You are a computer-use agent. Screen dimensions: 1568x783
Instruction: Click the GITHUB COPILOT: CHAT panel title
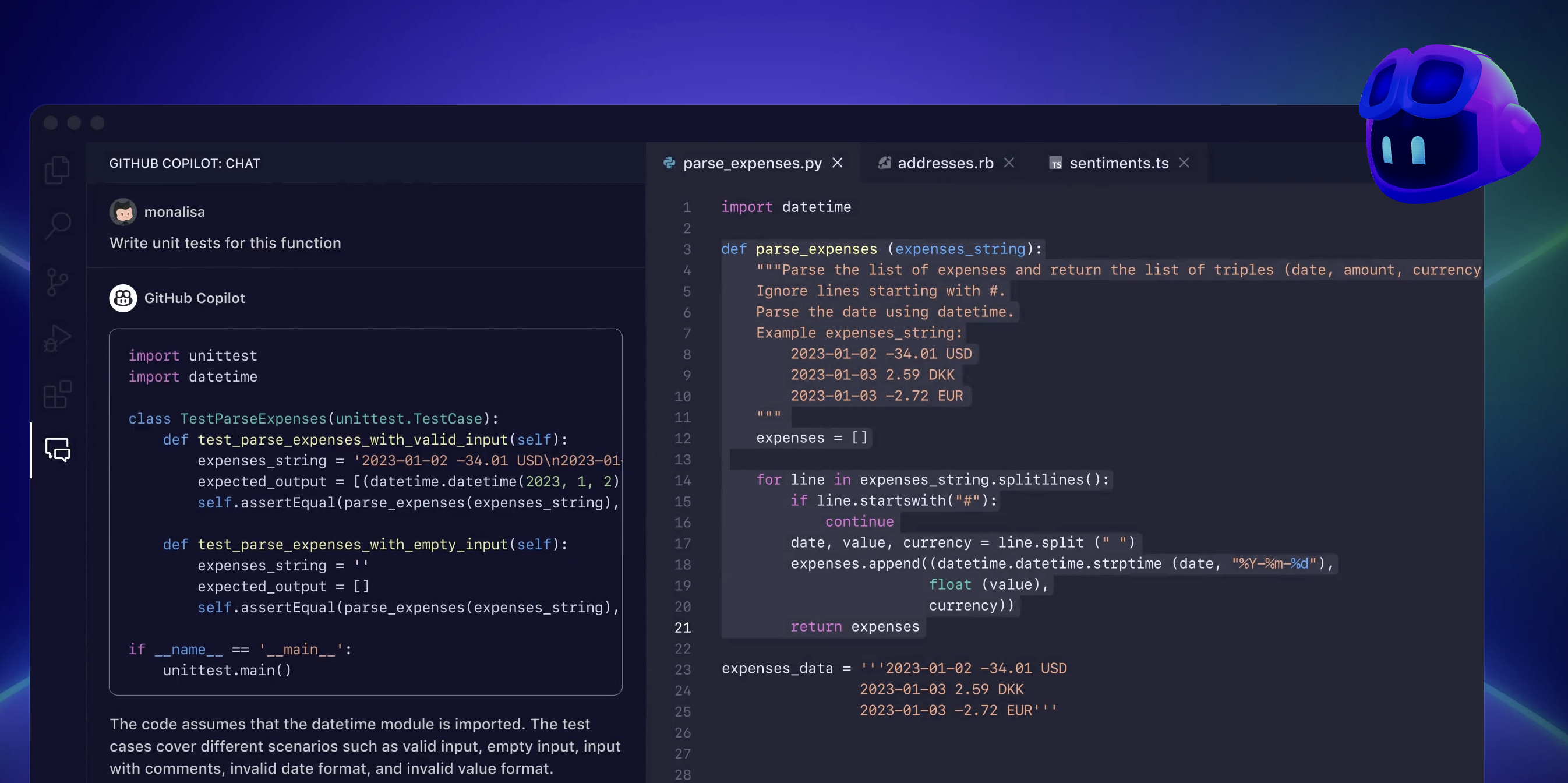[x=185, y=163]
